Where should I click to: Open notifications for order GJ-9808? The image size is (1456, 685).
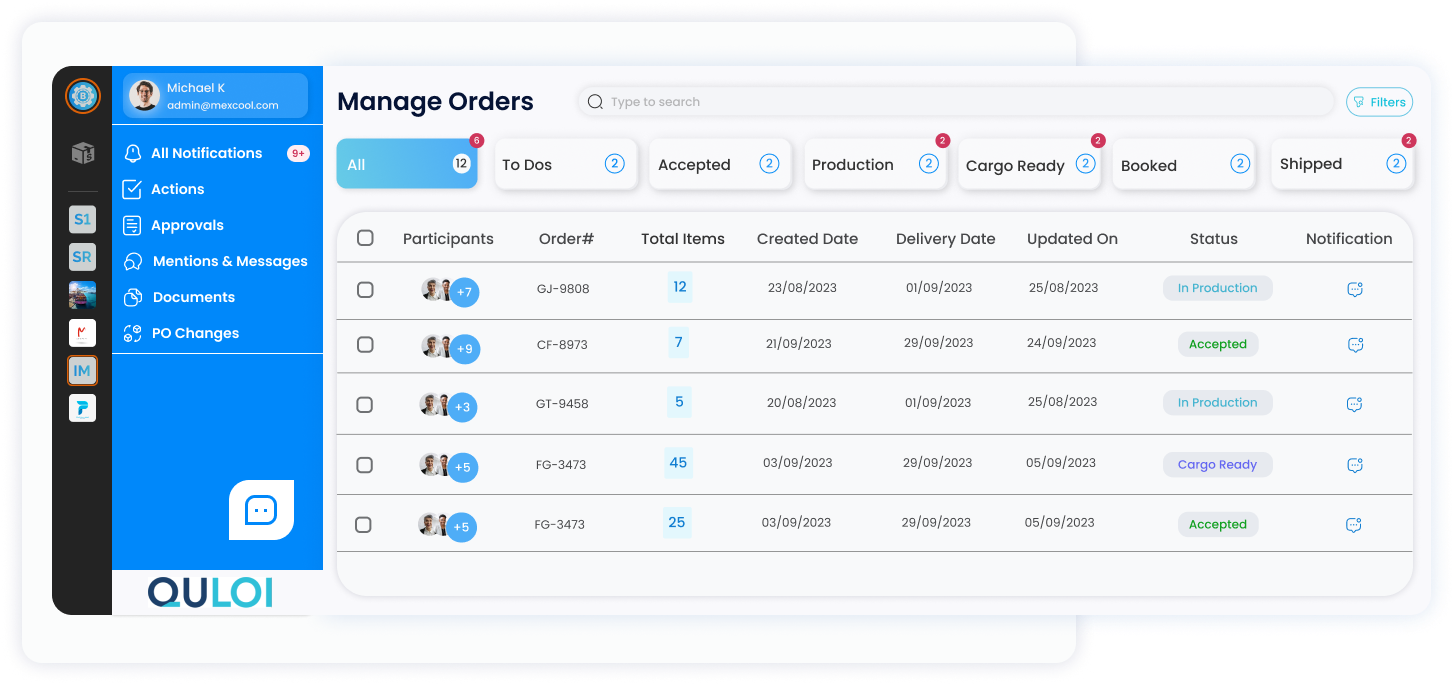pyautogui.click(x=1354, y=288)
